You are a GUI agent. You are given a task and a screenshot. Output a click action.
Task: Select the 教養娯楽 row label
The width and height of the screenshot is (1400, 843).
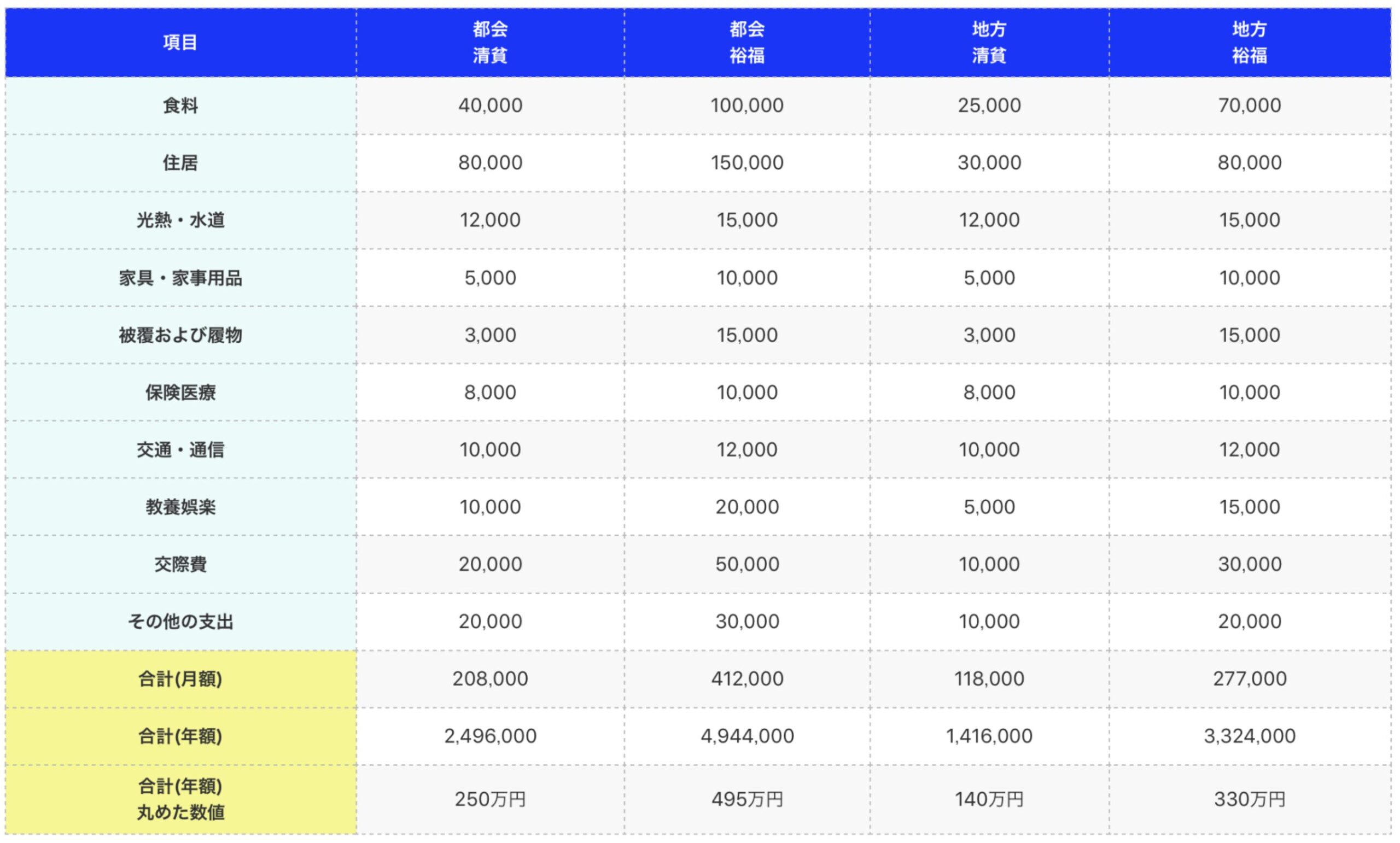click(x=180, y=507)
